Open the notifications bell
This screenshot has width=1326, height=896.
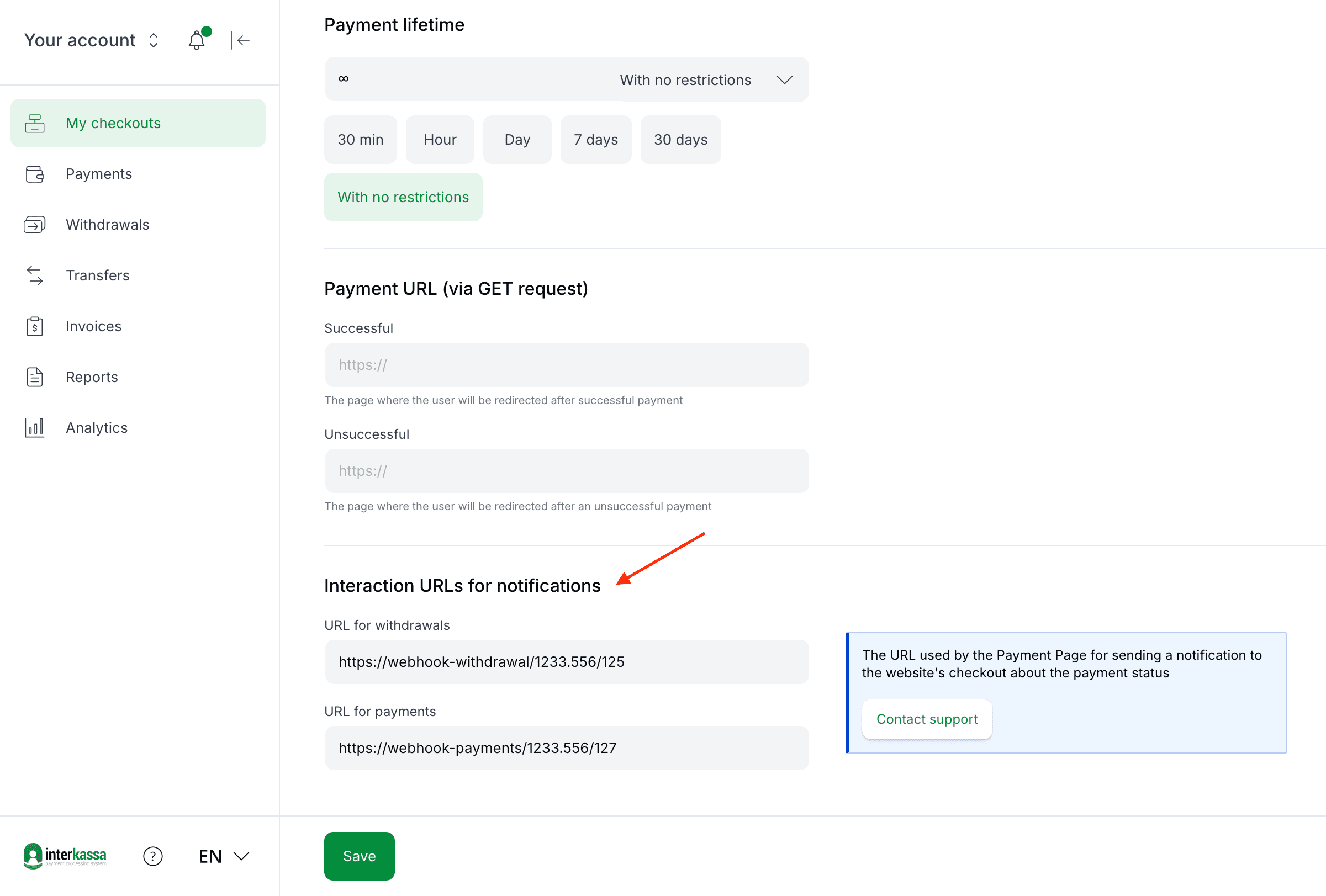pyautogui.click(x=196, y=40)
